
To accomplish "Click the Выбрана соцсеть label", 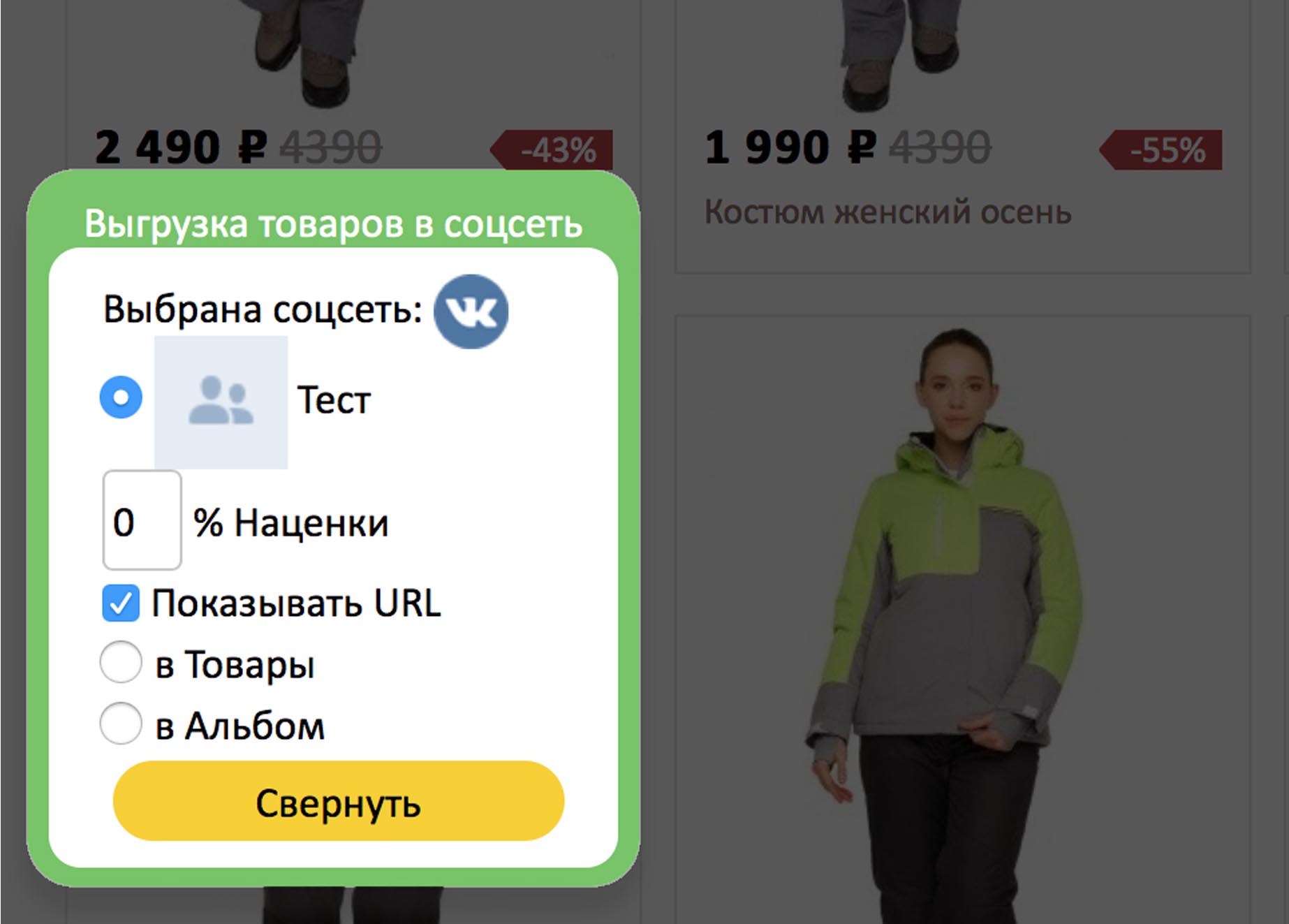I will tap(263, 309).
